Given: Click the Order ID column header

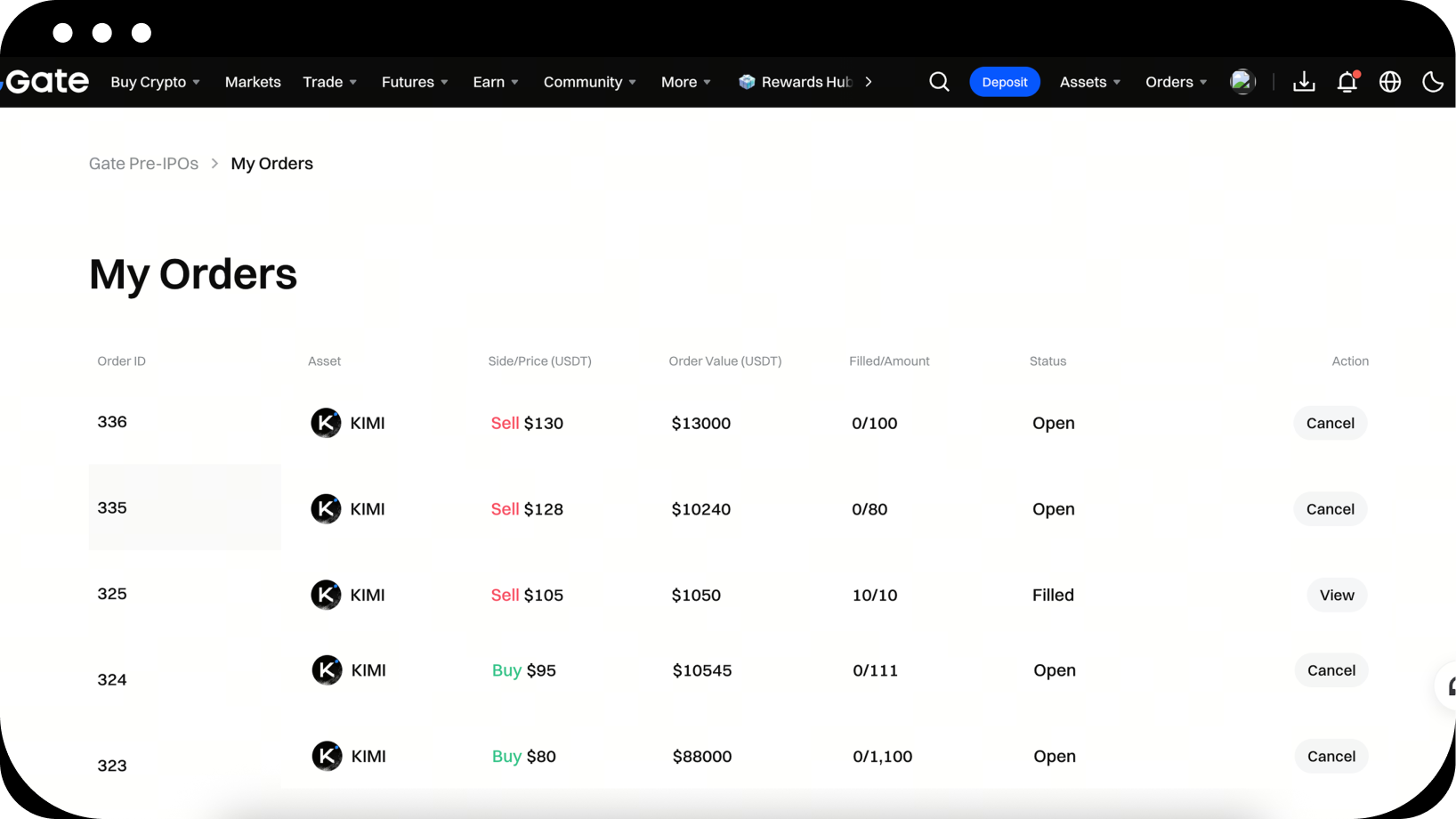Looking at the screenshot, I should tap(122, 361).
